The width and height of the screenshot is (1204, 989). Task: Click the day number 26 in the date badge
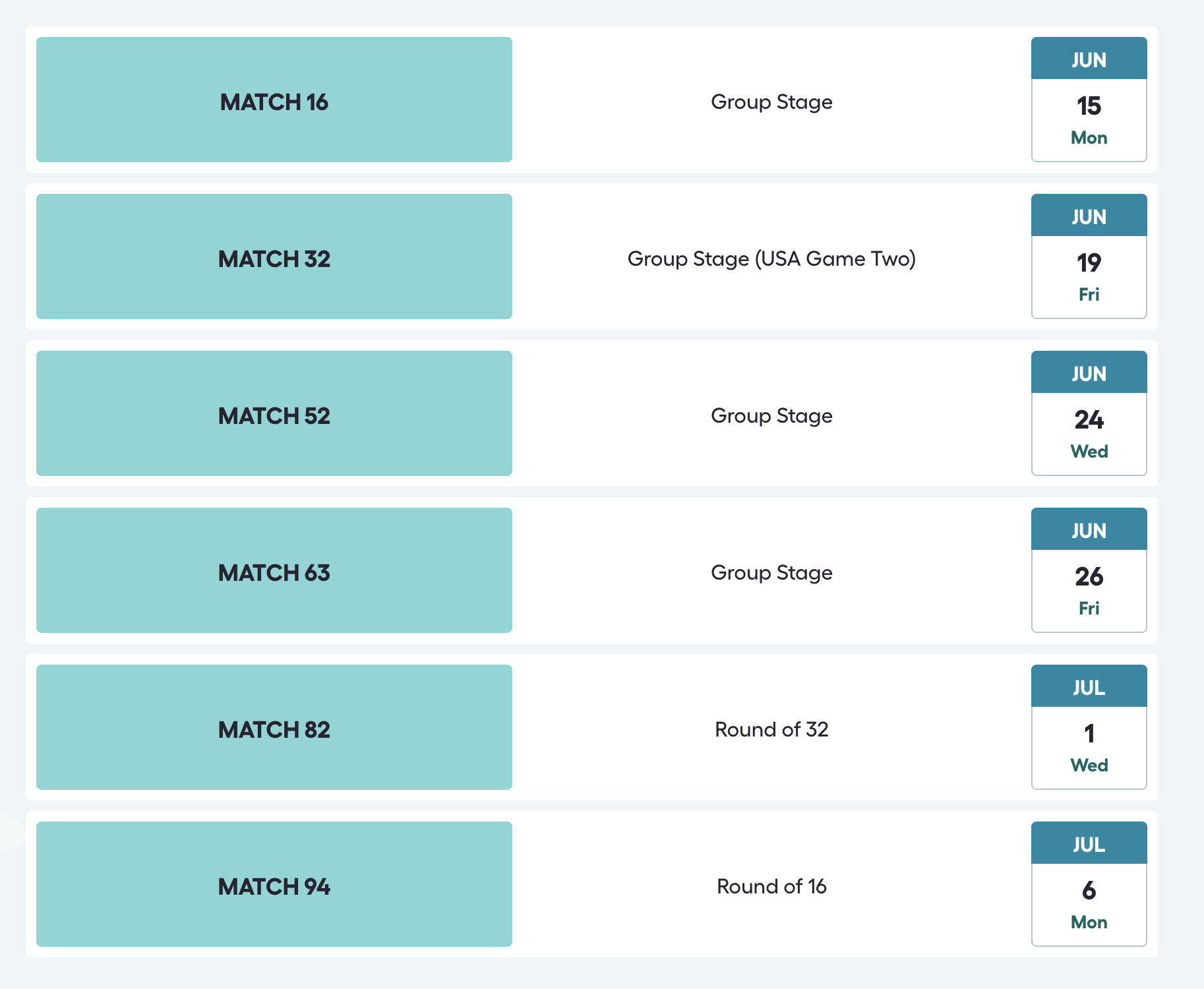(1089, 577)
